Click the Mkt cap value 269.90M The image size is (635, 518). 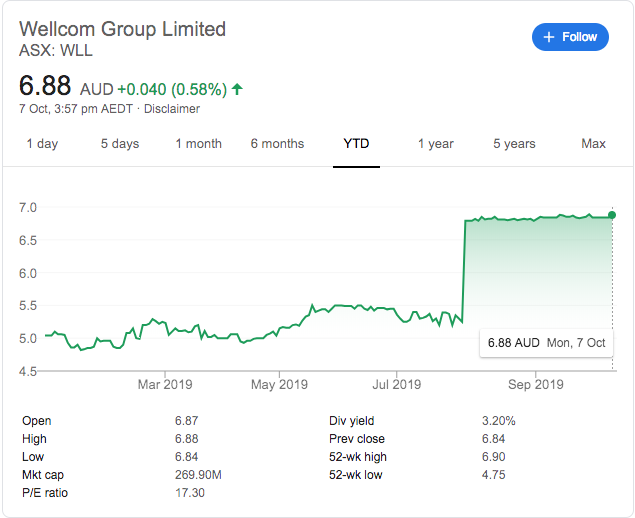[197, 475]
